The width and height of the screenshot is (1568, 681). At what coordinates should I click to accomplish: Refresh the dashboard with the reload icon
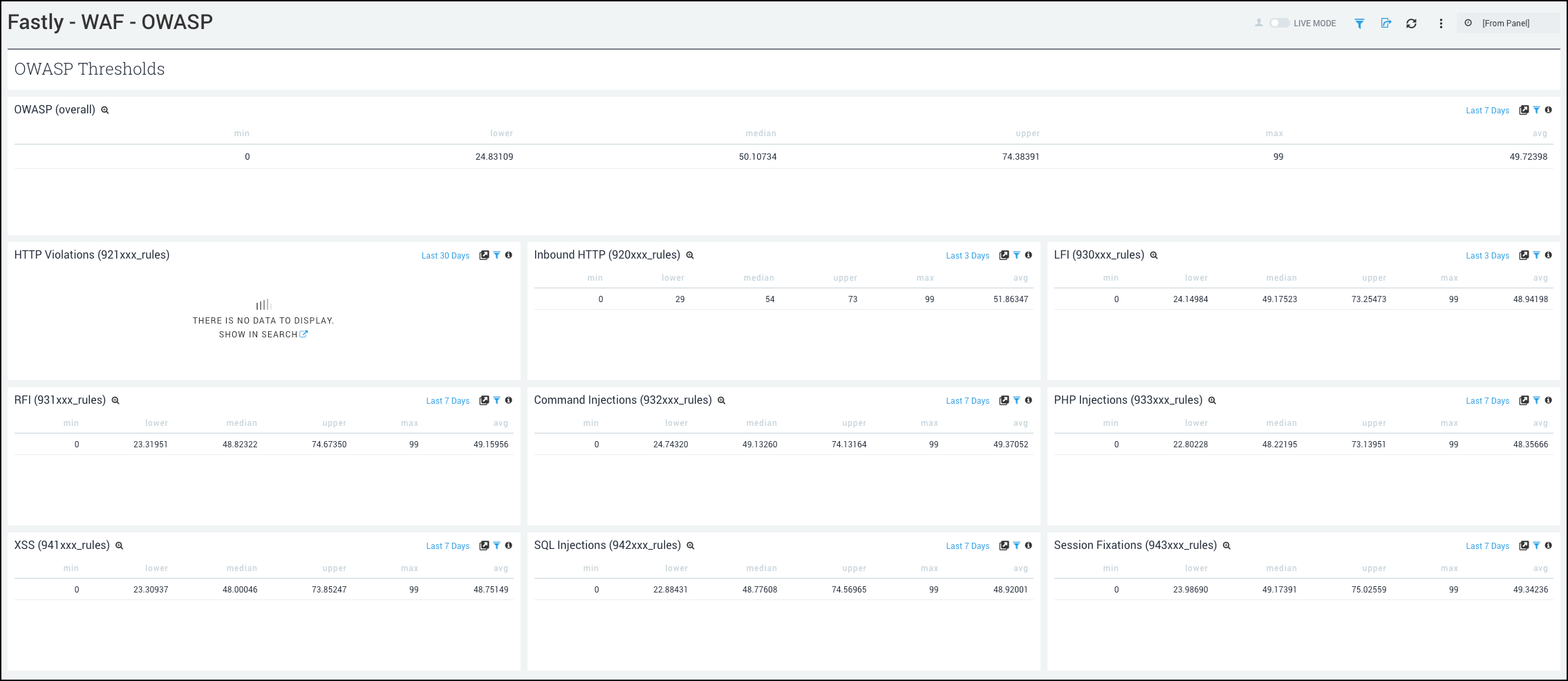coord(1412,23)
